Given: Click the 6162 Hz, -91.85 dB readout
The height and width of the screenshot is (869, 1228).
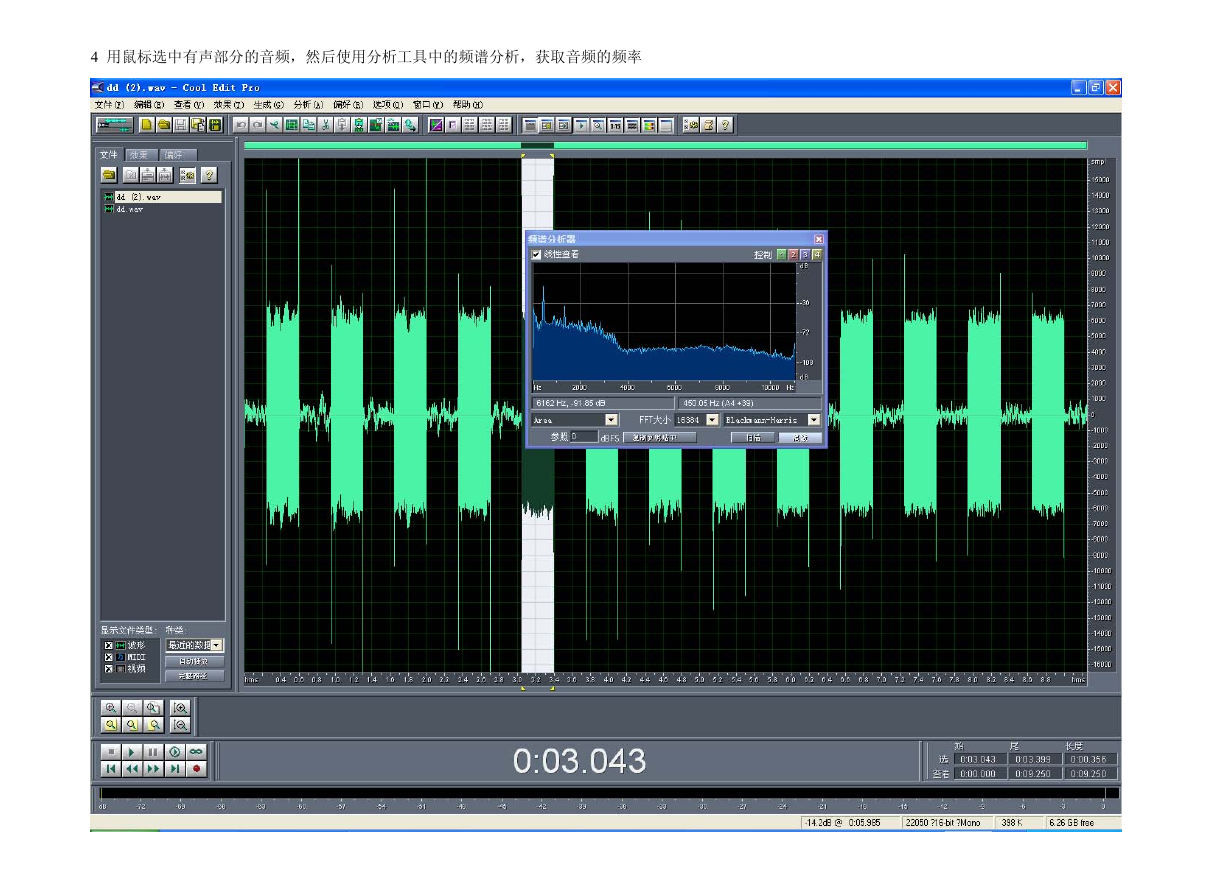Looking at the screenshot, I should (603, 403).
